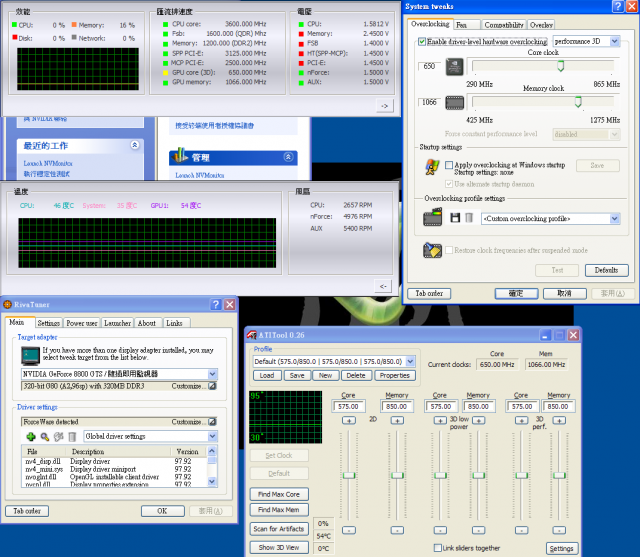This screenshot has width=640, height=557.
Task: Click the GPU core clock chip icon
Action: click(454, 67)
